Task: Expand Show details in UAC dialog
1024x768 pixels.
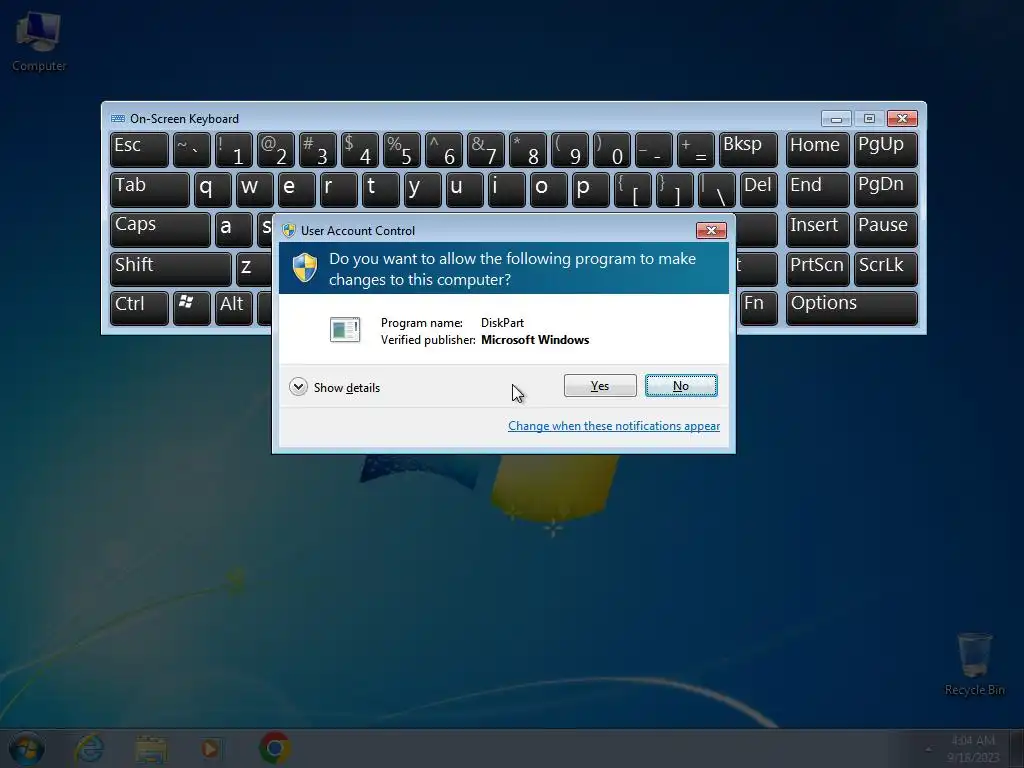Action: coord(334,387)
